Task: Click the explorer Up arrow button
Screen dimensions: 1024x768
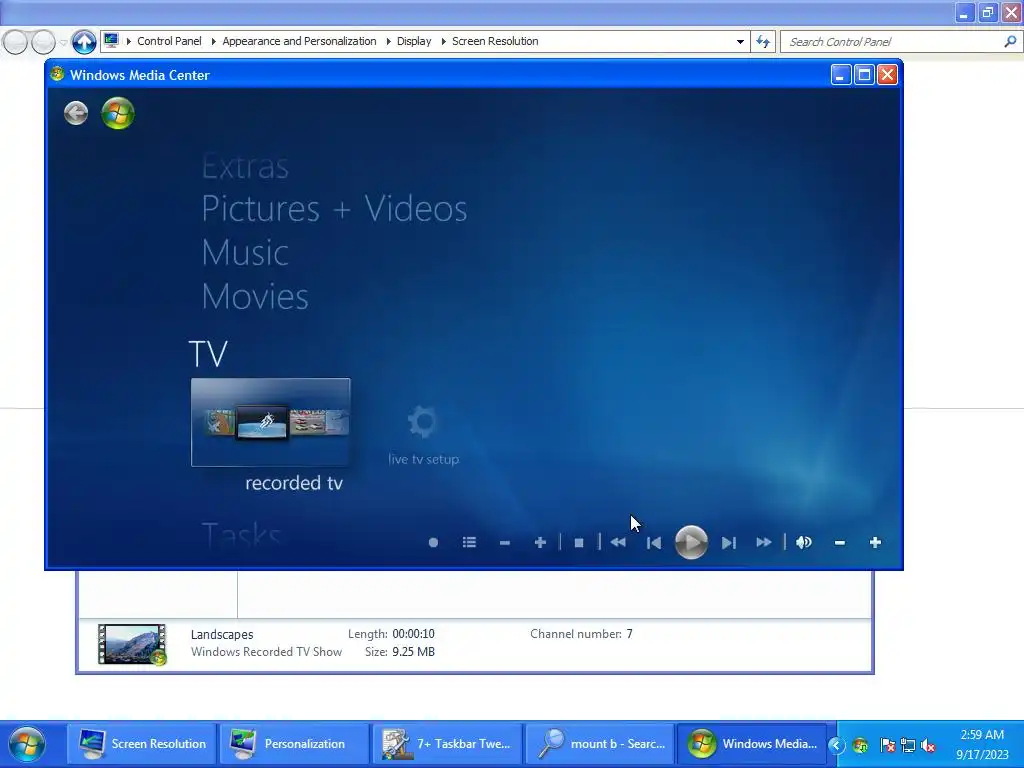Action: pos(84,42)
